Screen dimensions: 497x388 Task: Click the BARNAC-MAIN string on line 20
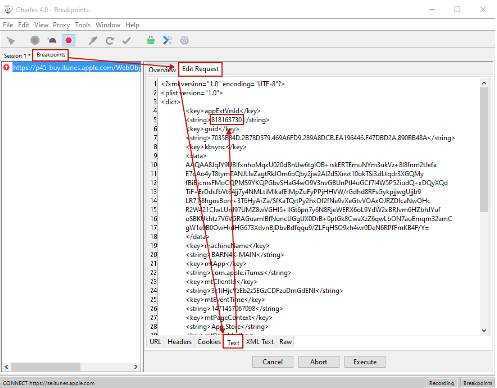[x=235, y=255]
